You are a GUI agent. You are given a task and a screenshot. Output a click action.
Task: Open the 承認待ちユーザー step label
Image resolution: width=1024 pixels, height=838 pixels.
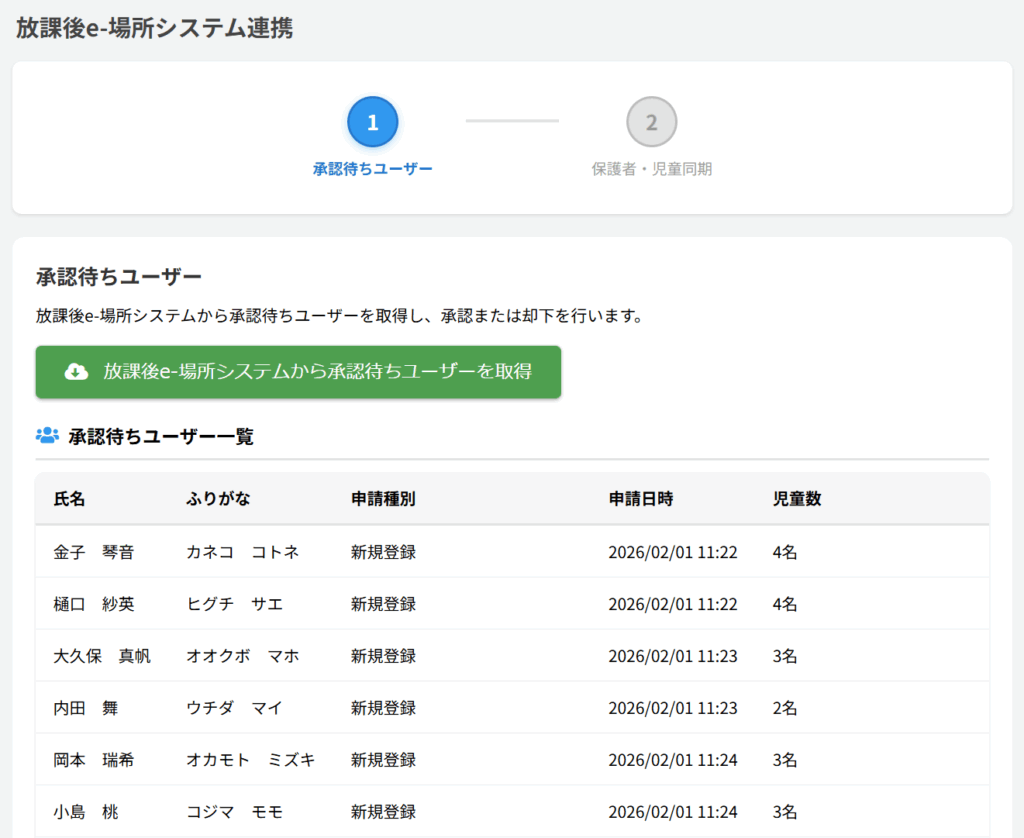pyautogui.click(x=372, y=169)
